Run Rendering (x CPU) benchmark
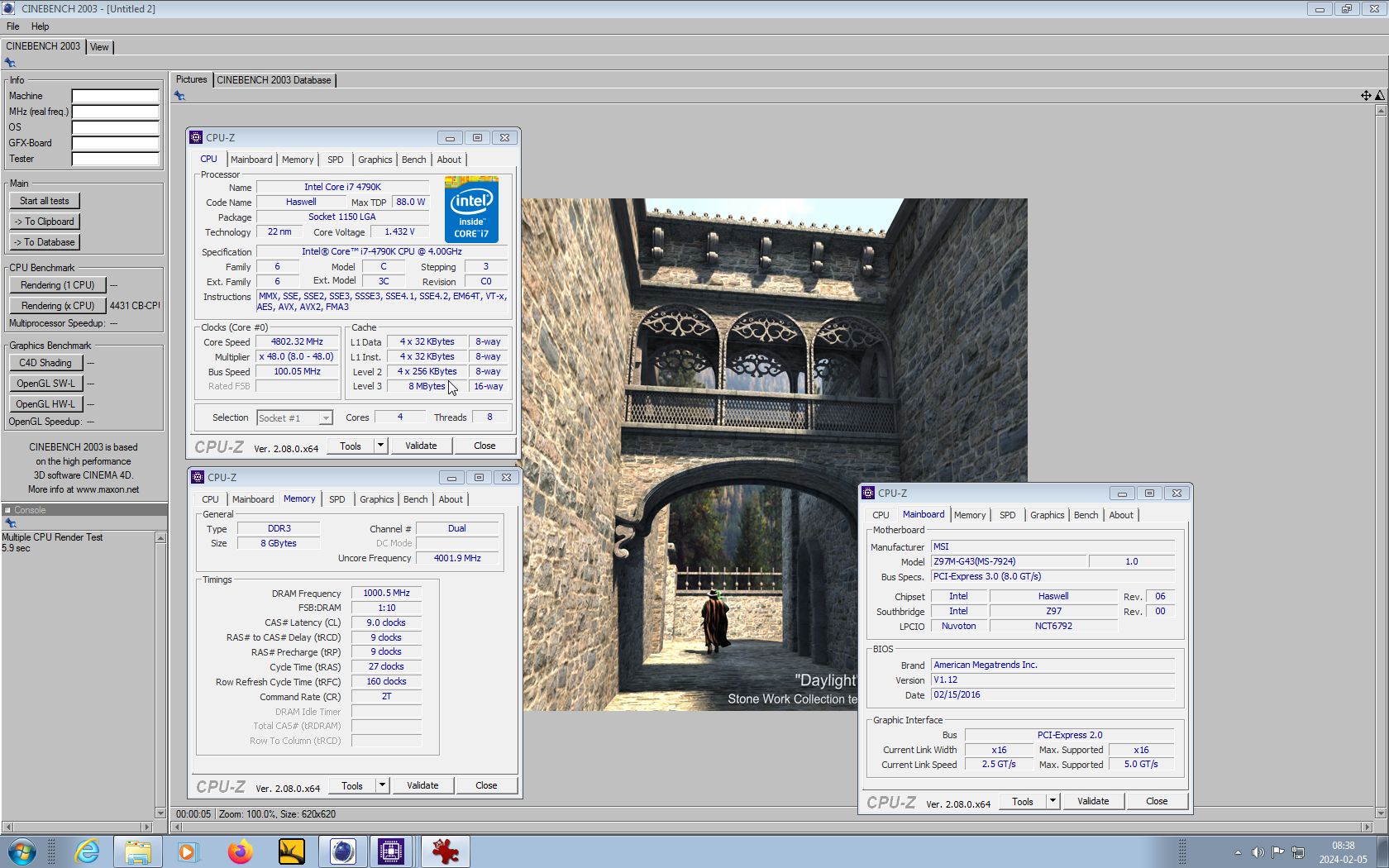The height and width of the screenshot is (868, 1389). [58, 306]
